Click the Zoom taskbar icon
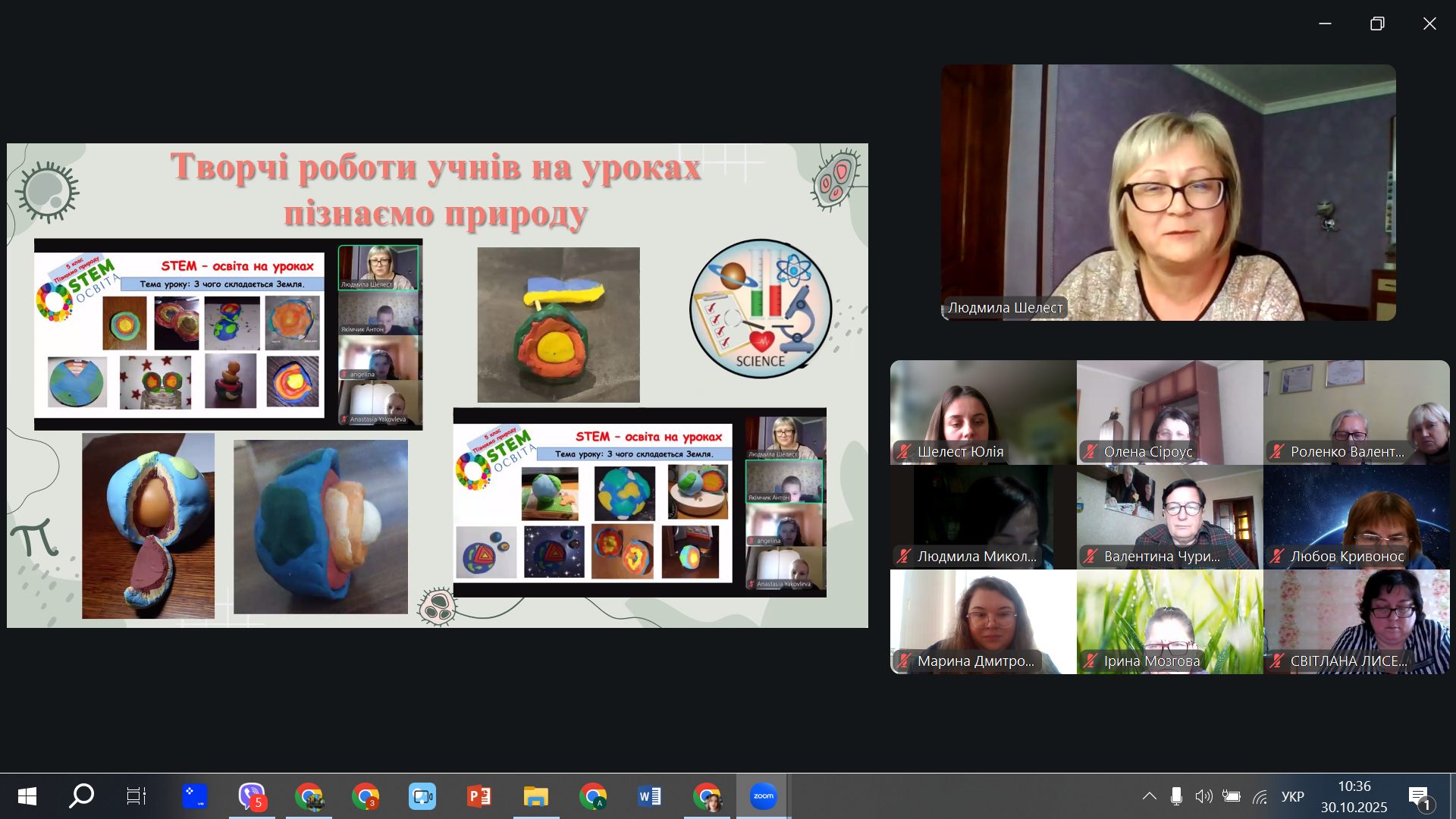 763,796
